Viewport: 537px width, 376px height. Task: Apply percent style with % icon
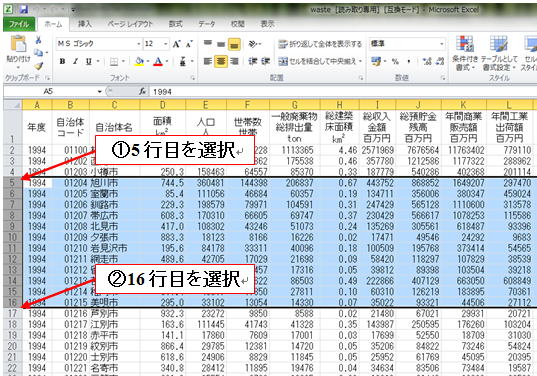click(x=395, y=62)
